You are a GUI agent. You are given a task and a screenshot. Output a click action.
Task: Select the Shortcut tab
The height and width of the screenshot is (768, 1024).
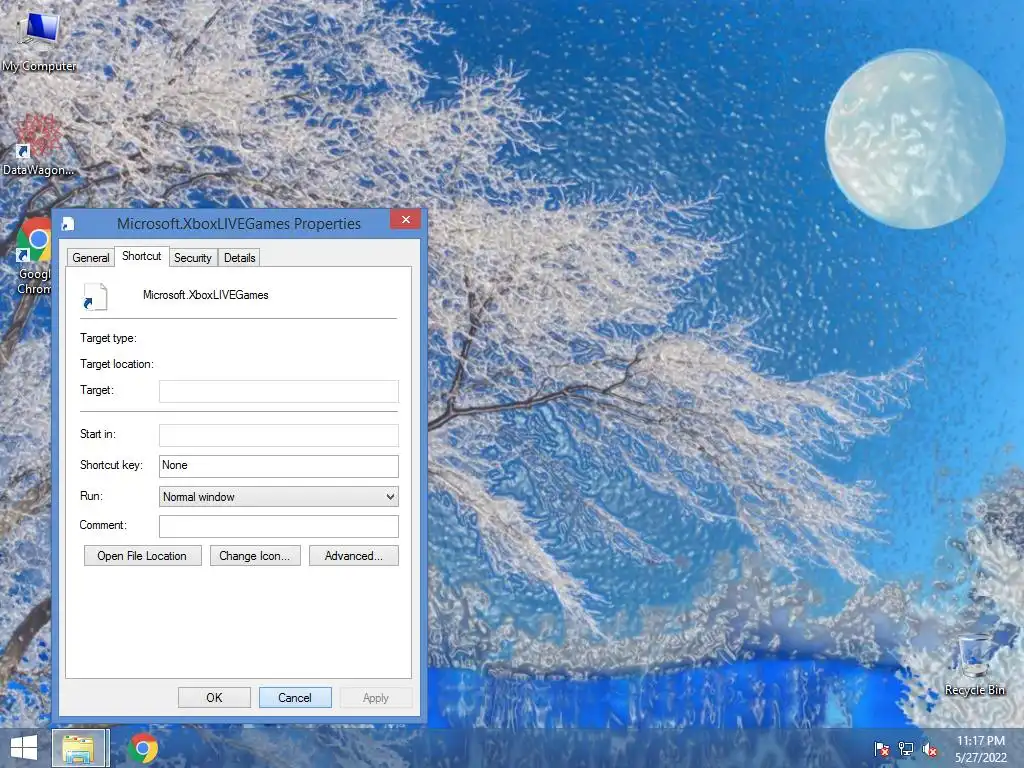[x=142, y=256]
